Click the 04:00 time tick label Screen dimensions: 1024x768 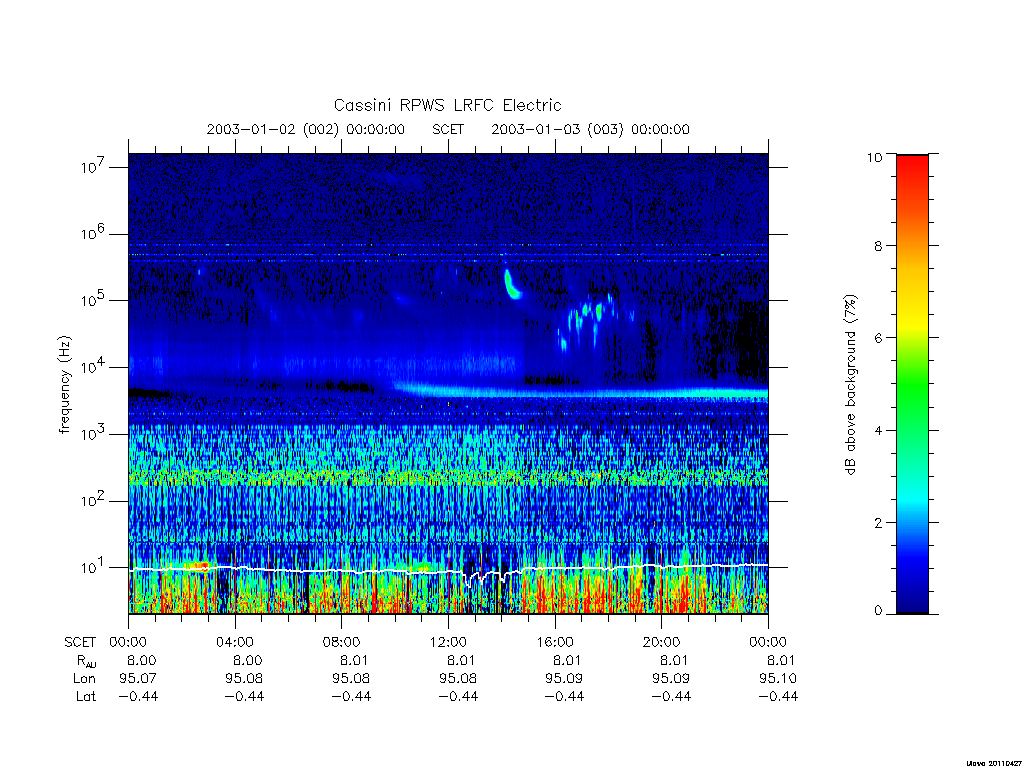point(235,642)
